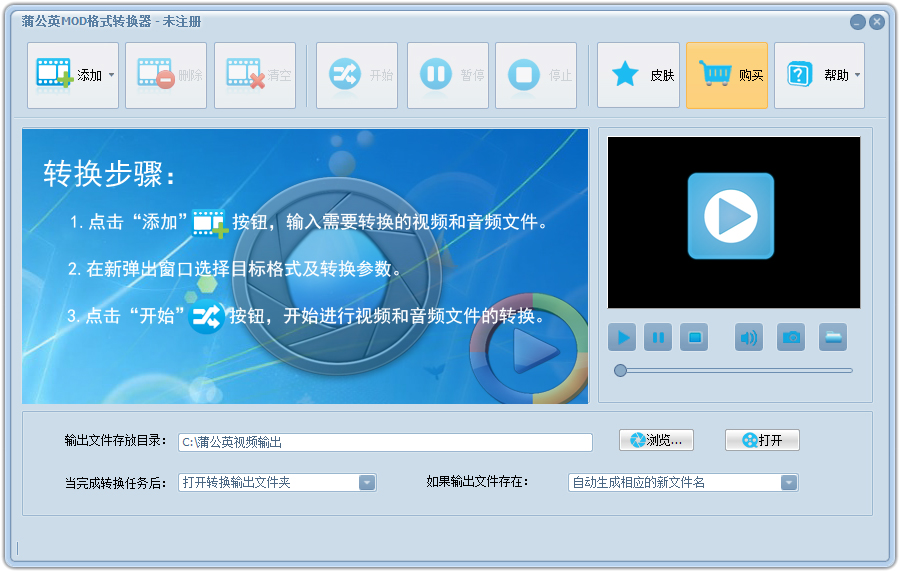
Task: Click the Browse (浏览...) button
Action: pos(656,441)
